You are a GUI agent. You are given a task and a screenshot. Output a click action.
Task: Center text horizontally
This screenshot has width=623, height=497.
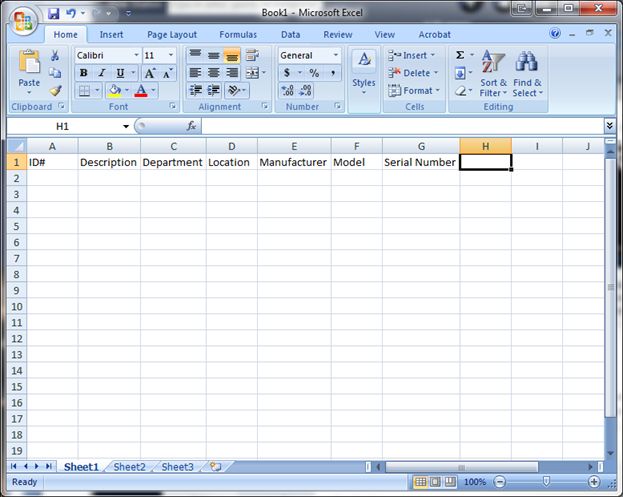214,73
